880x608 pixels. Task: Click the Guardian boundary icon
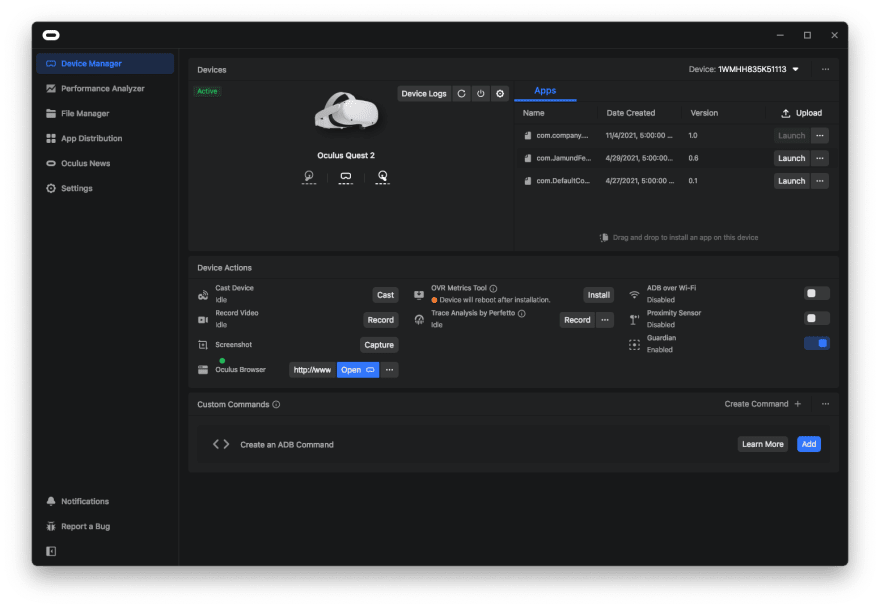click(634, 345)
